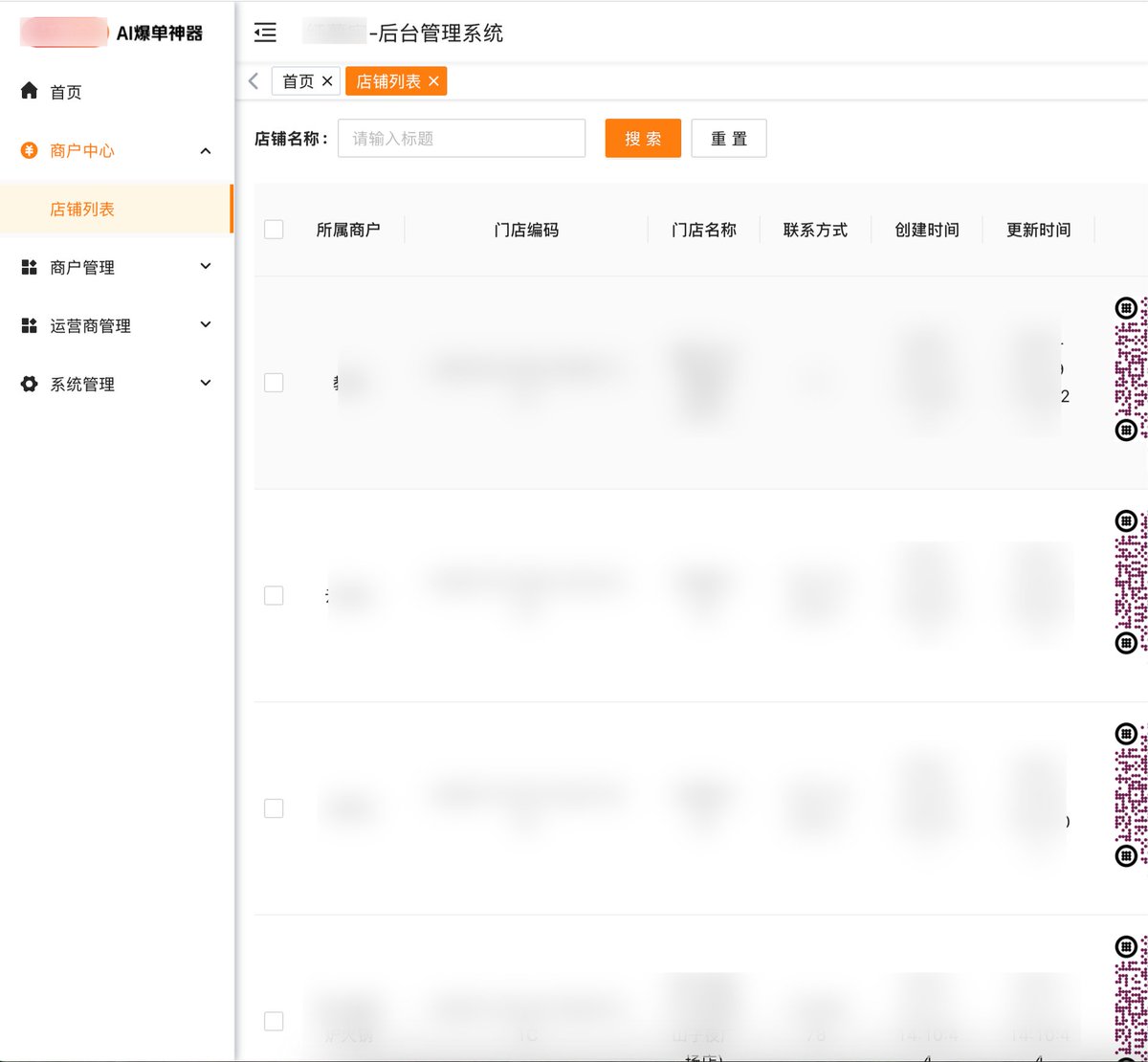The width and height of the screenshot is (1148, 1062).
Task: Click the 运营商管理 grid icon in the sidebar
Action: point(28,325)
